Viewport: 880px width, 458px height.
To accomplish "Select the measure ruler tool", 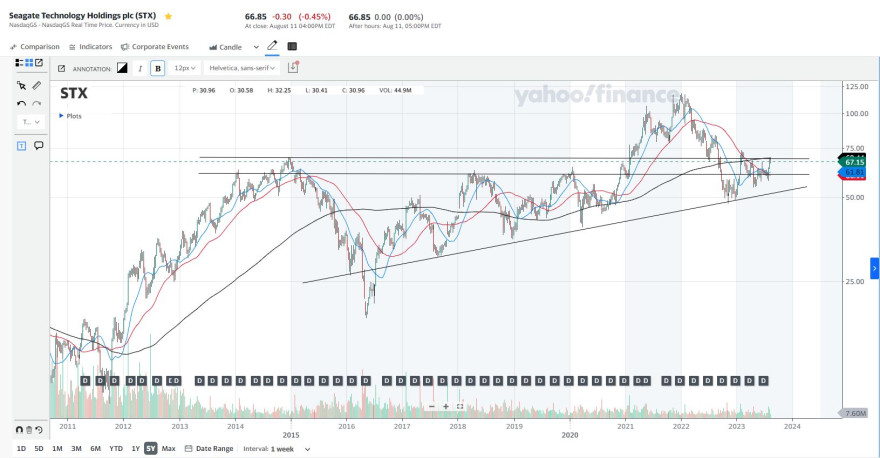I will point(36,85).
